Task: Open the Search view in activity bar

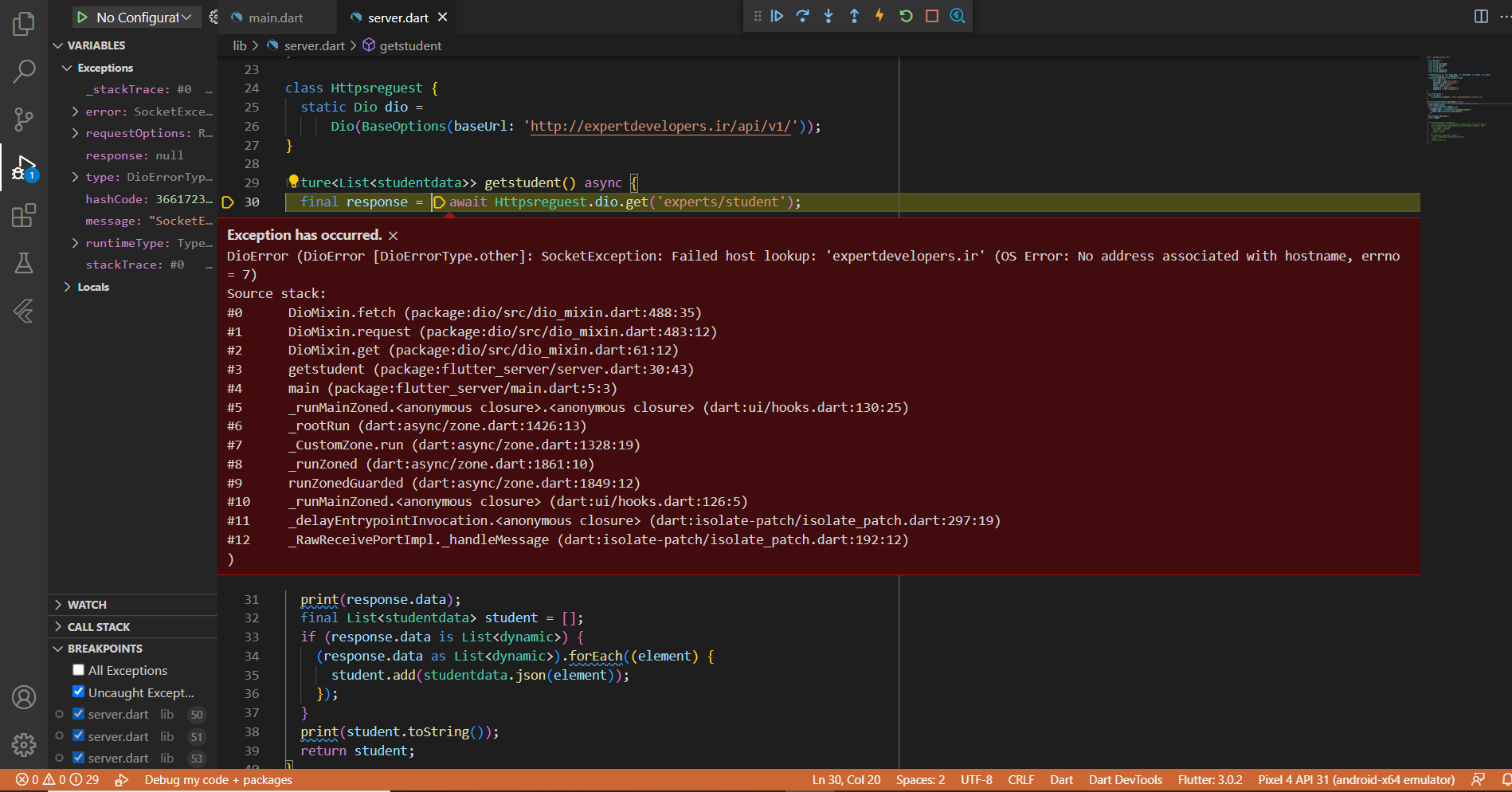Action: click(x=24, y=72)
